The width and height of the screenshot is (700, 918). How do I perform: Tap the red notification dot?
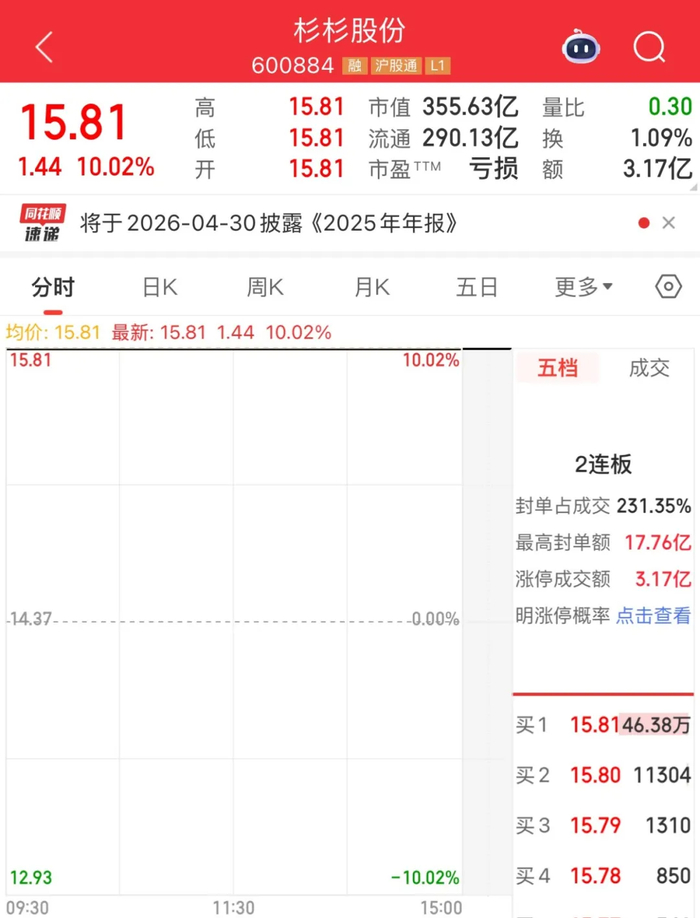click(644, 223)
